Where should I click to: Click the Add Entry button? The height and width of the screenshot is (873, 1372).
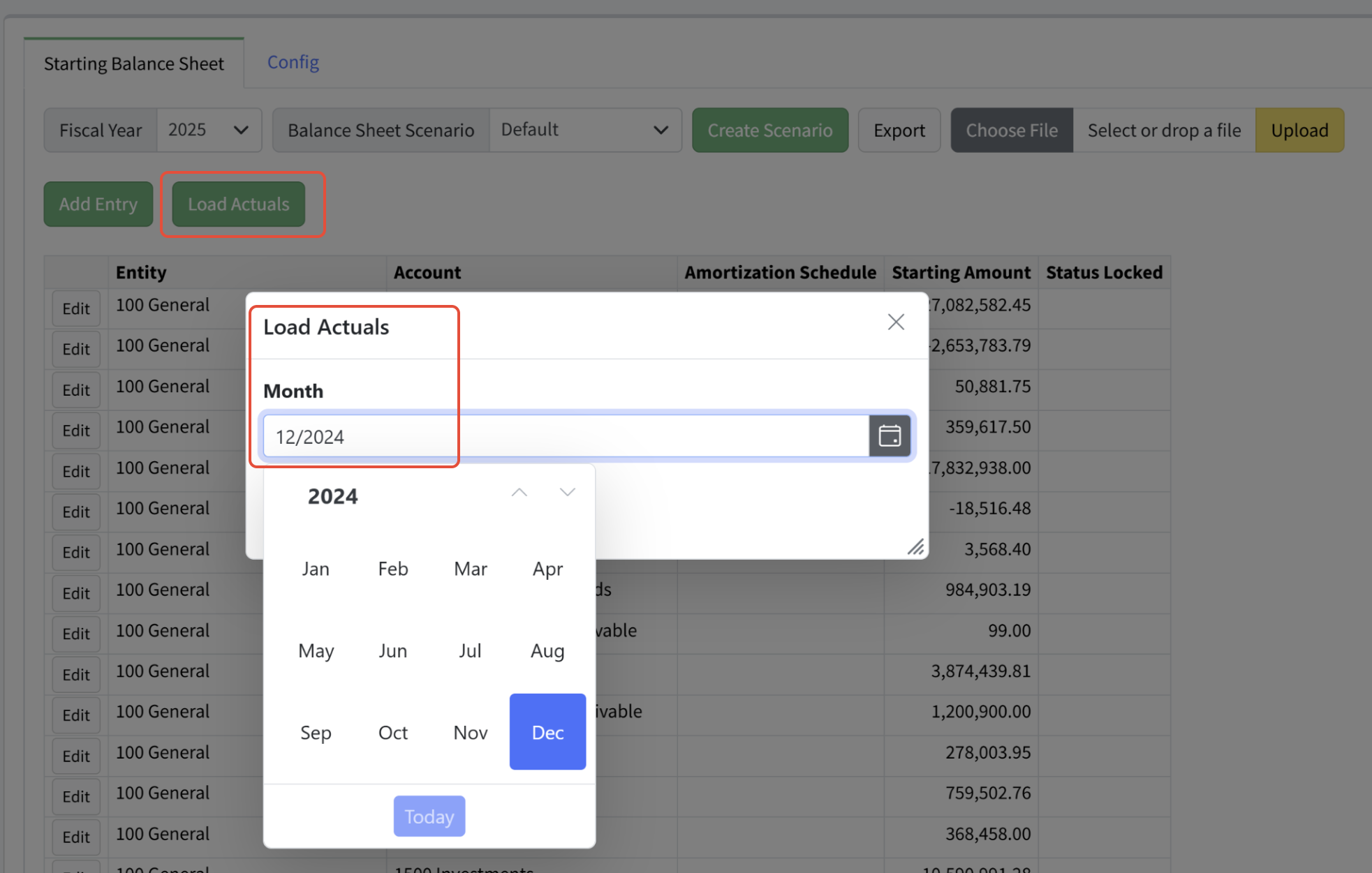[98, 204]
